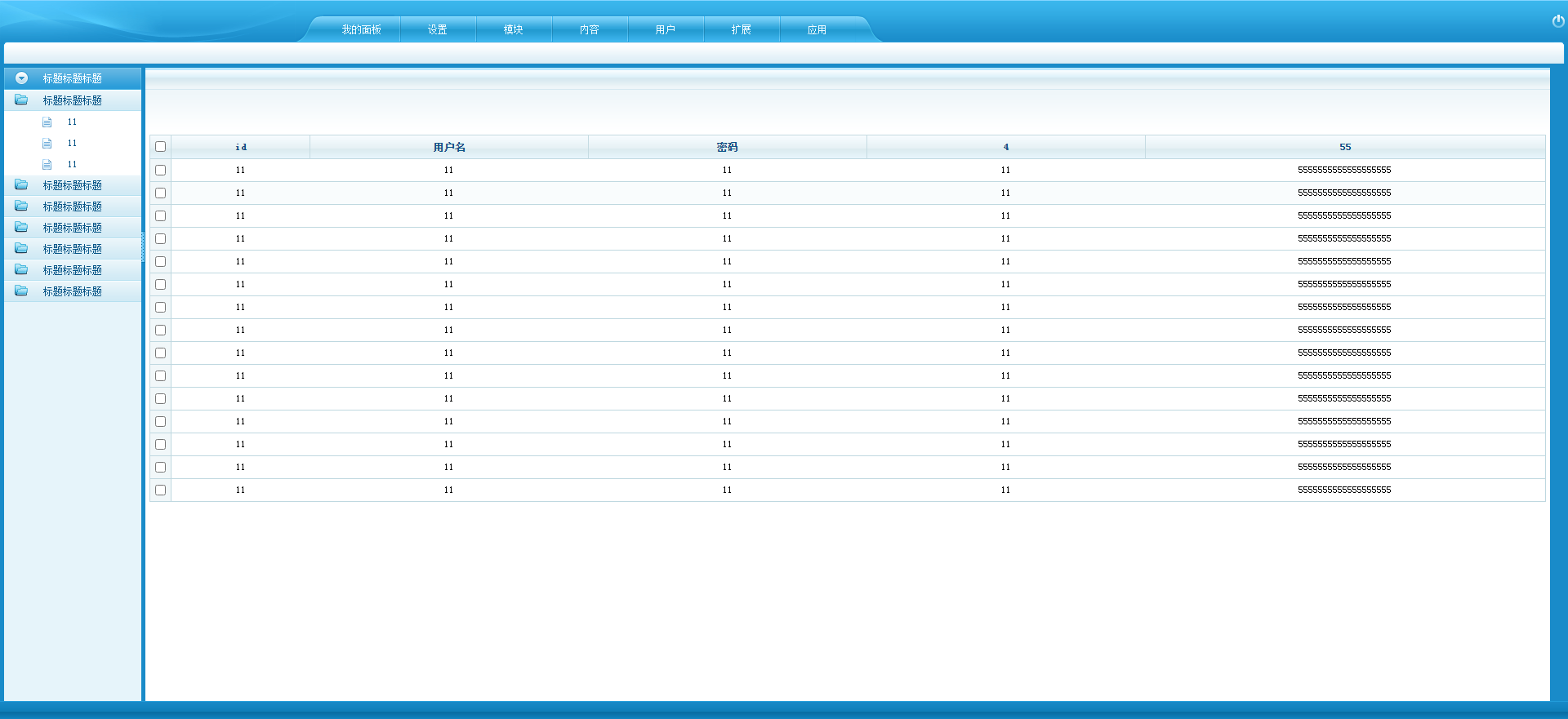Viewport: 1568px width, 719px height.
Task: Click the third folder icon from top in sidebar
Action: coord(21,206)
